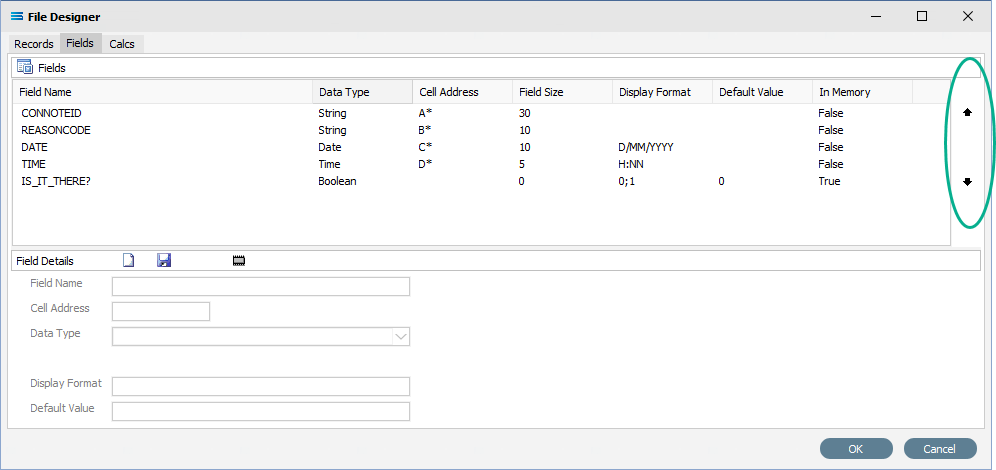Click the Cell Address column header

(x=462, y=92)
